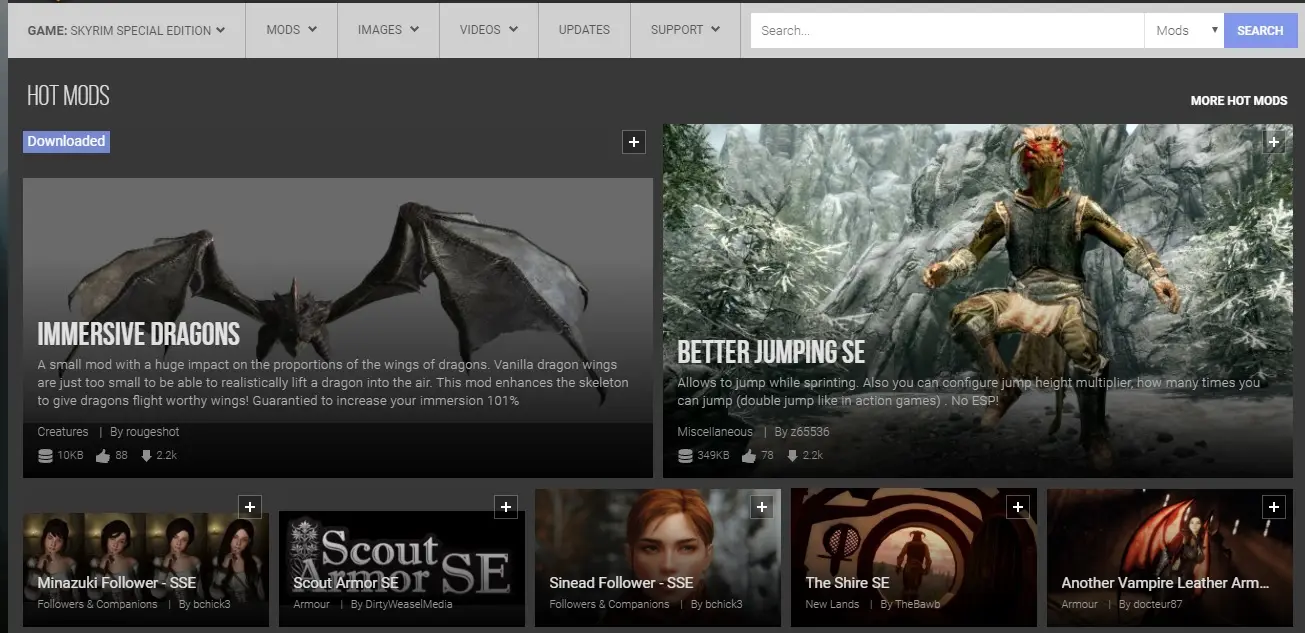Click the plus icon on Scout Armor SE card
Image resolution: width=1305 pixels, height=633 pixels.
(x=506, y=507)
